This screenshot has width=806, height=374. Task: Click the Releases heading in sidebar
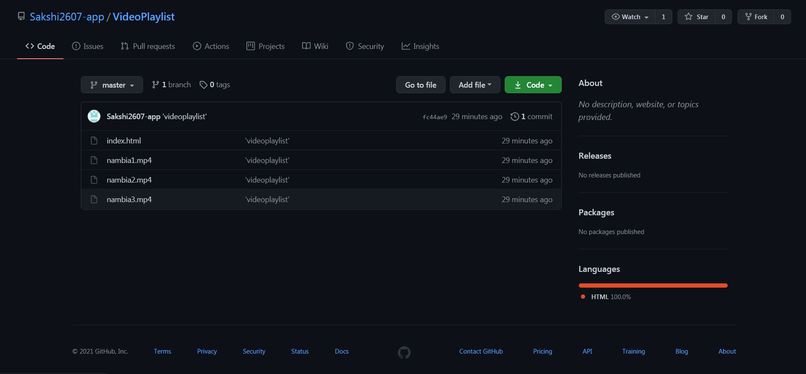pos(595,156)
